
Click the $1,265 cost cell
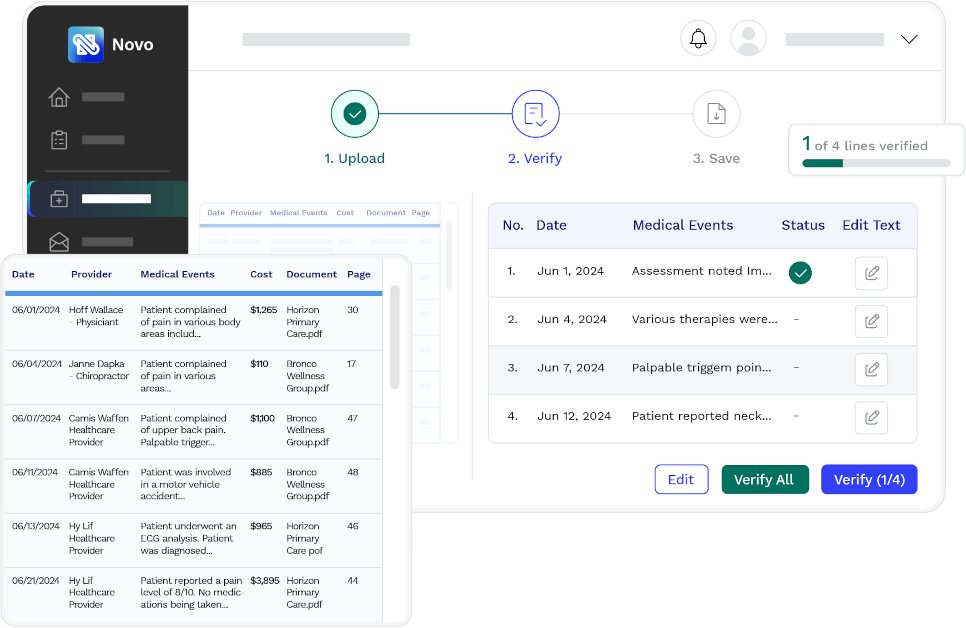pos(263,310)
